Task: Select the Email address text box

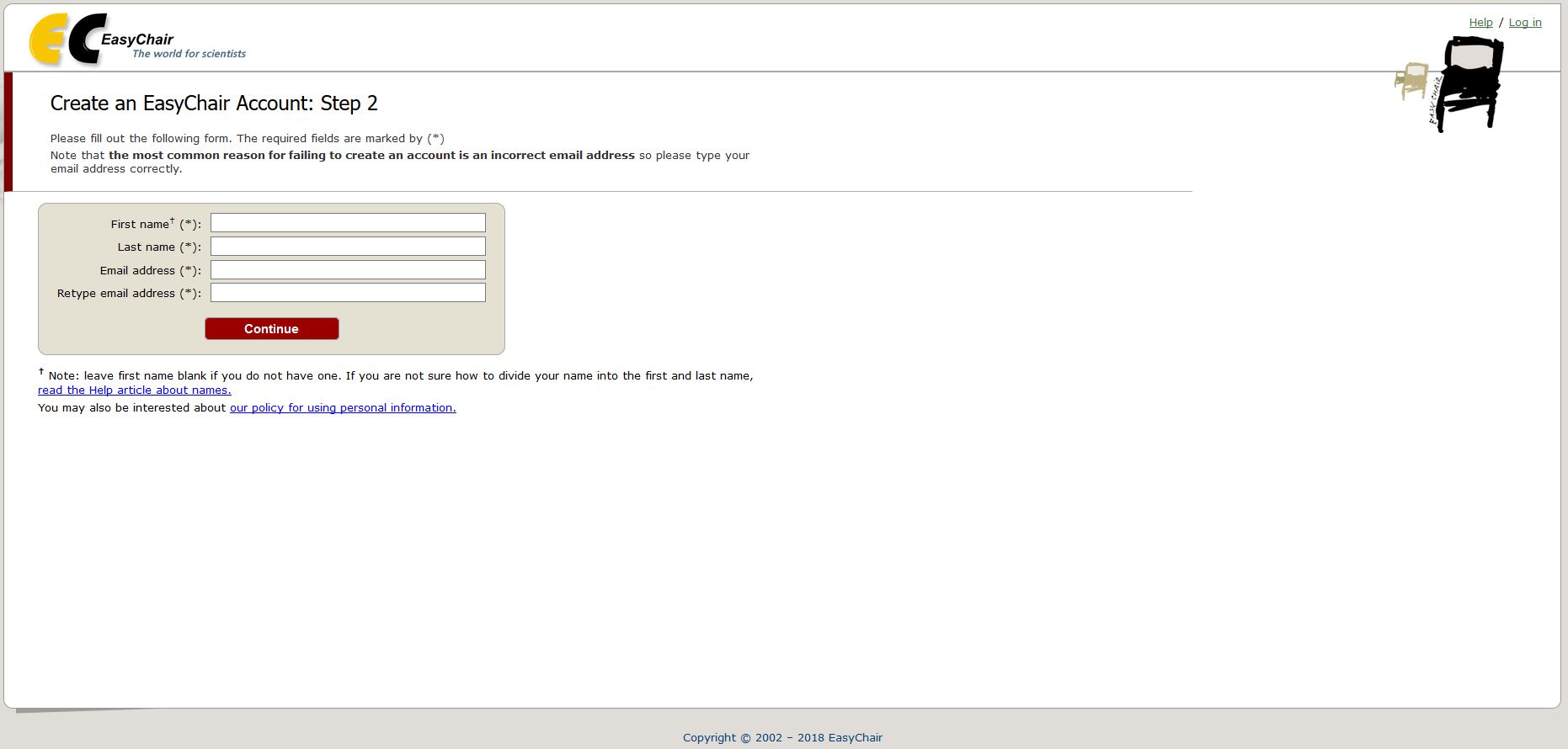Action: pos(348,270)
